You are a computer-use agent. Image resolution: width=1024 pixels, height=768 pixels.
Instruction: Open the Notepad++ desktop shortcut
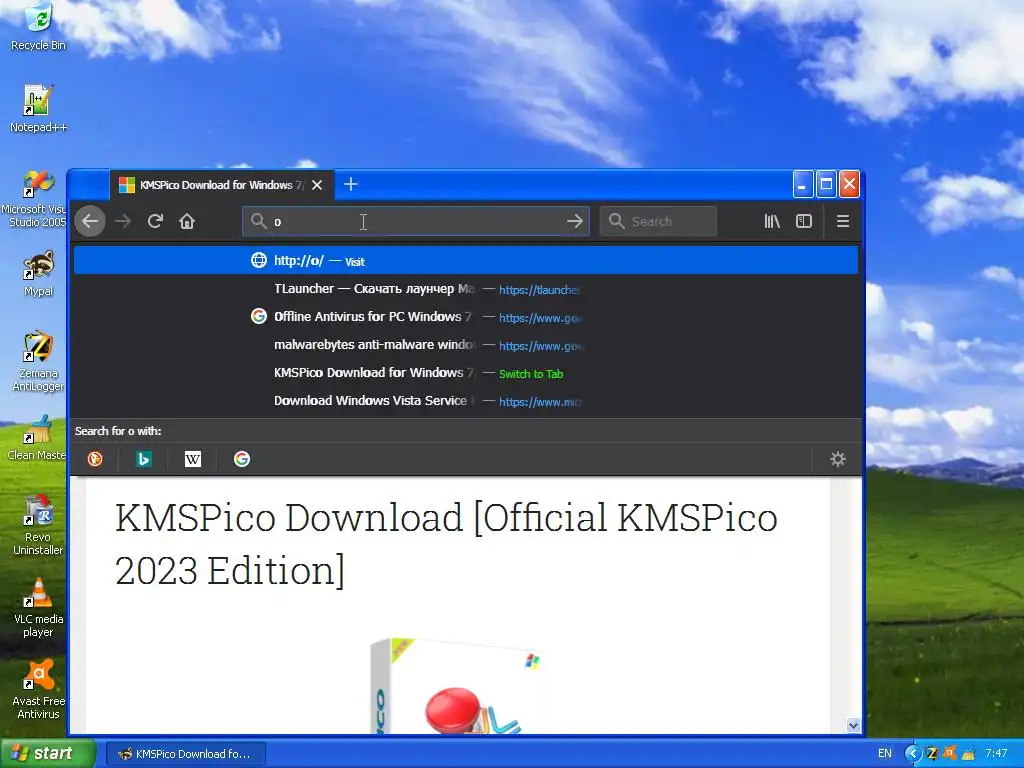(x=38, y=109)
